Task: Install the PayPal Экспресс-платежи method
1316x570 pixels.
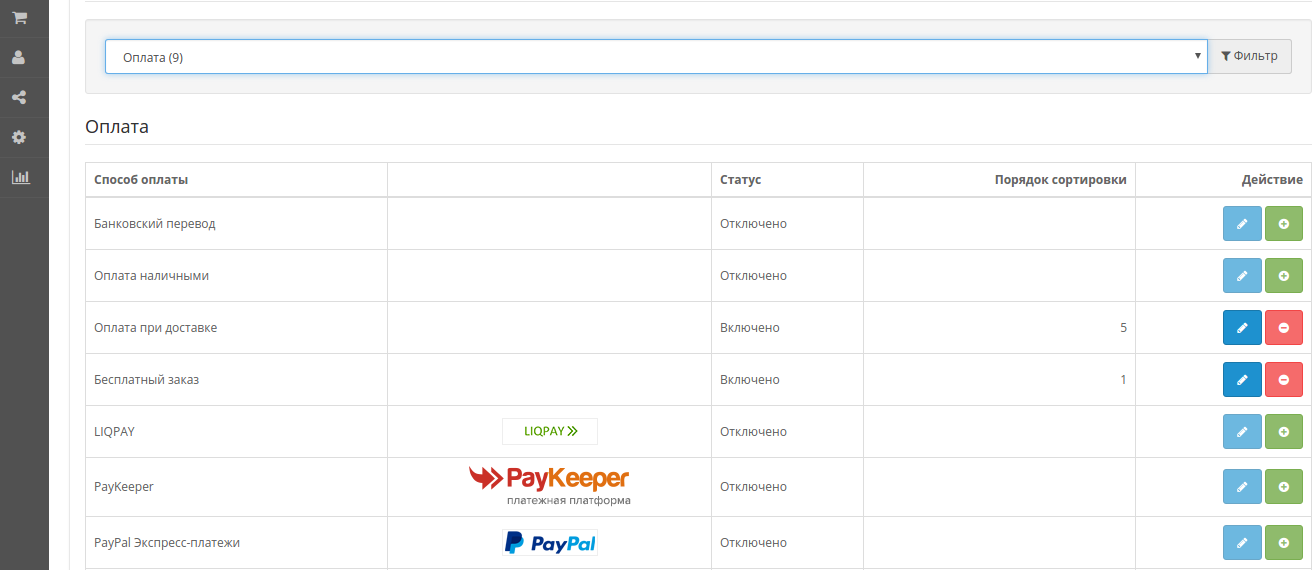Action: pyautogui.click(x=1284, y=543)
